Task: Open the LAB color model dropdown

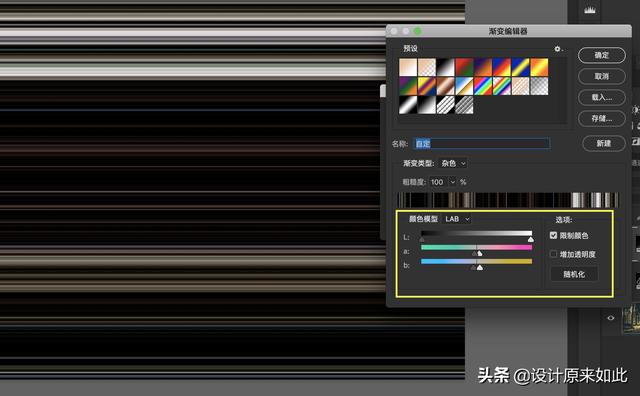Action: point(457,219)
